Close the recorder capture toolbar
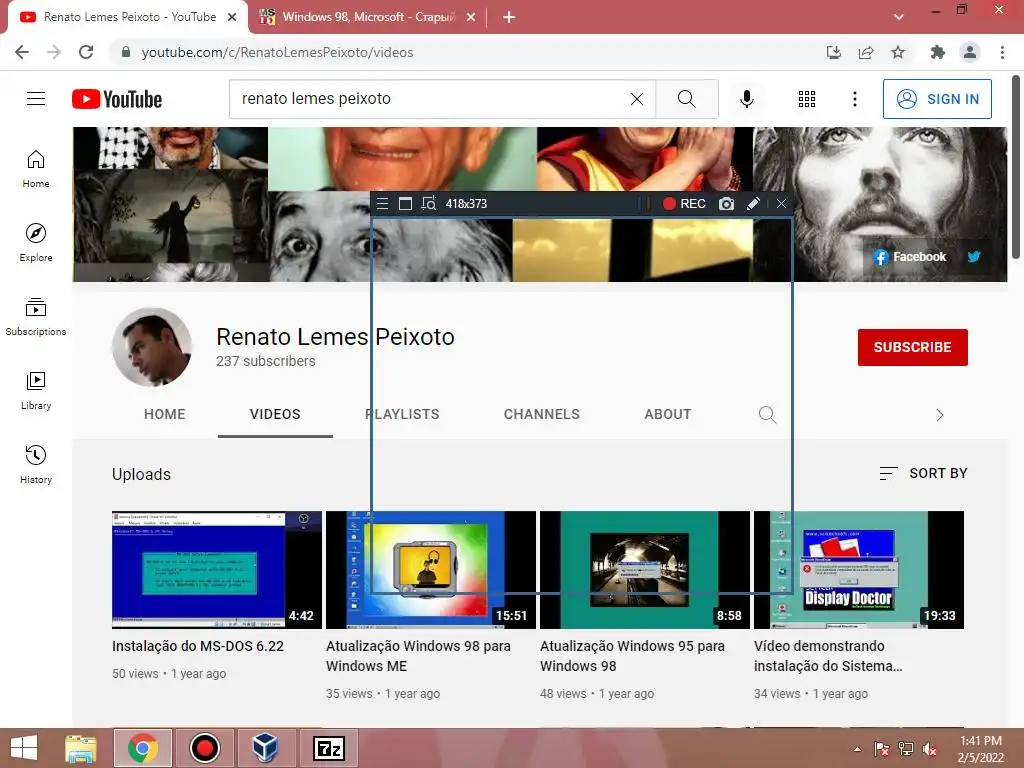This screenshot has height=768, width=1024. pyautogui.click(x=782, y=204)
